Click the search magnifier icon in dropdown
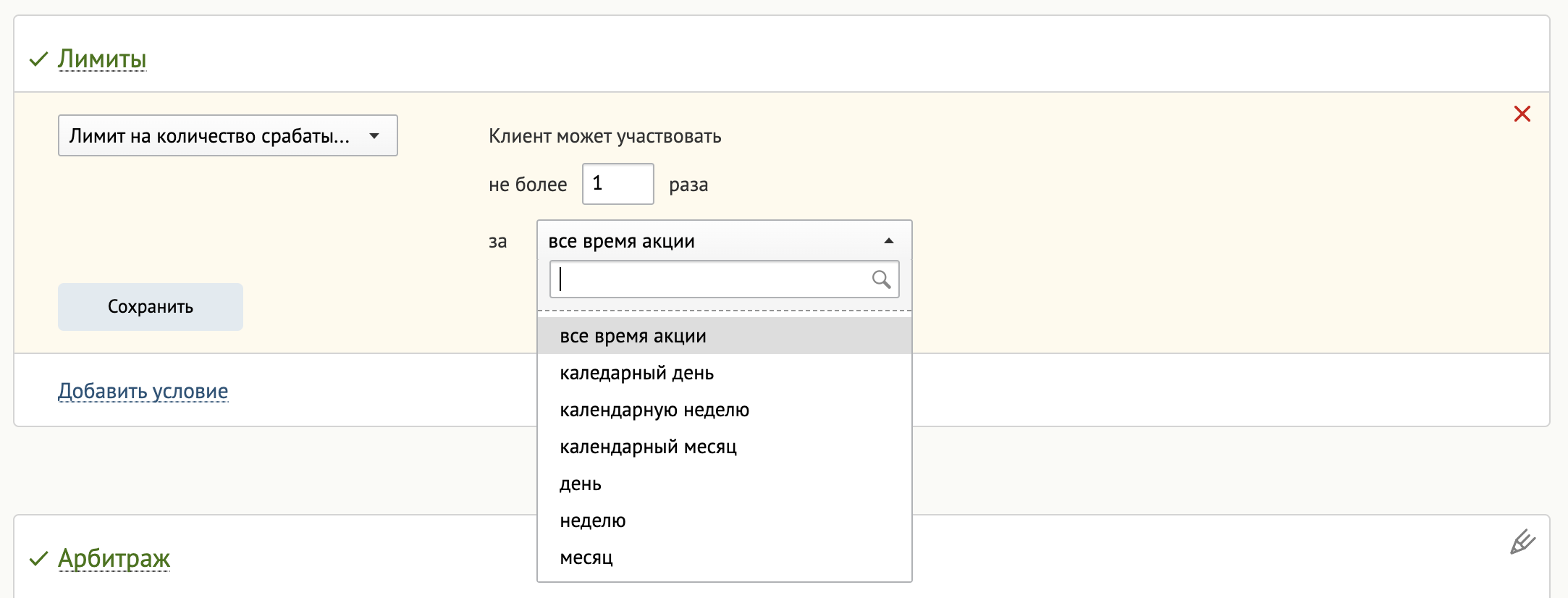Screen dimensions: 1568x598 pyautogui.click(x=881, y=279)
